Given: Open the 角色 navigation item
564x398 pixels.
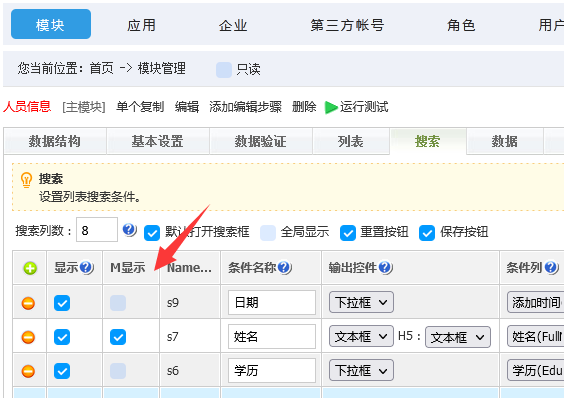Looking at the screenshot, I should click(461, 25).
